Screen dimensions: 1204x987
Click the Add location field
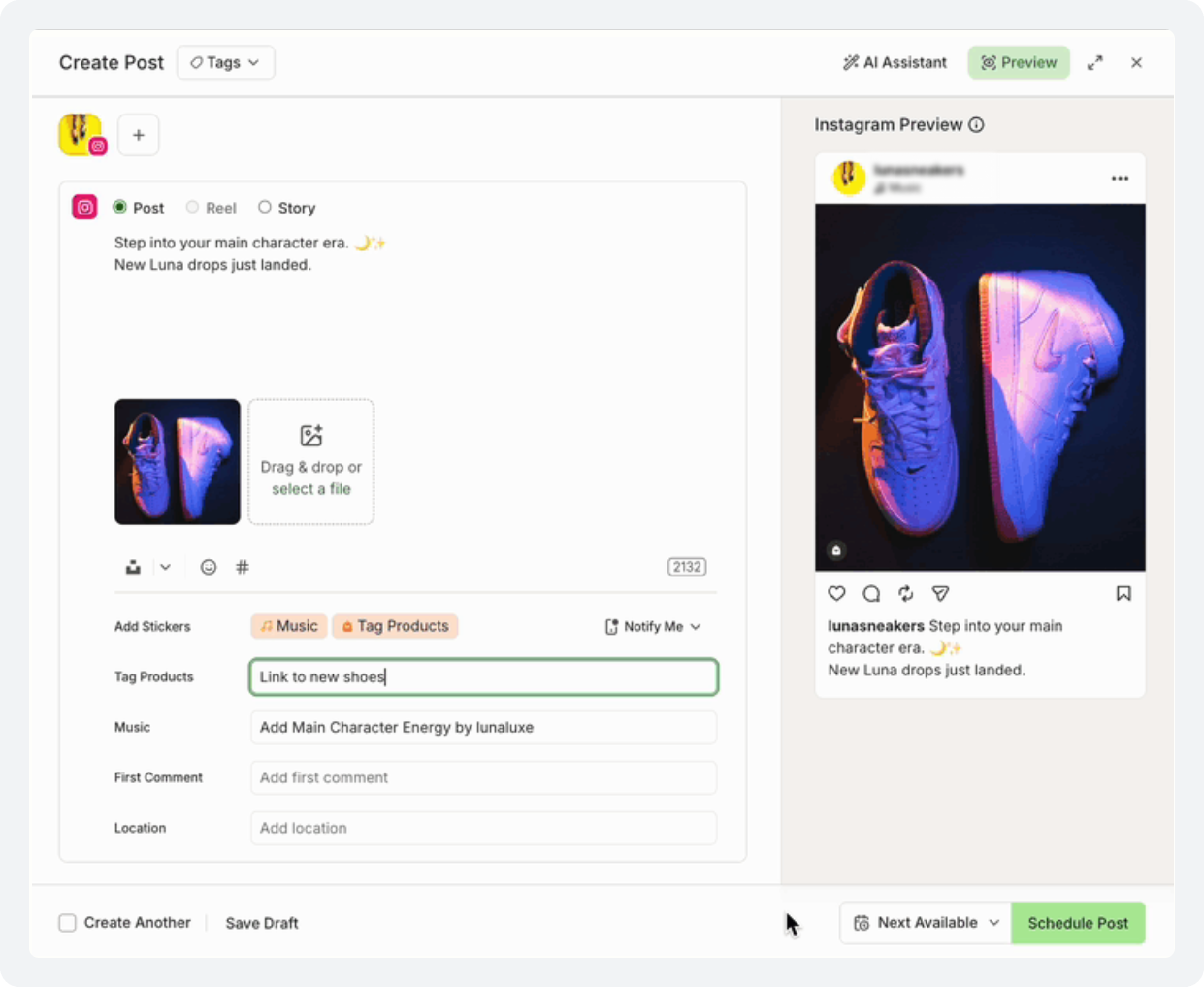[x=483, y=828]
